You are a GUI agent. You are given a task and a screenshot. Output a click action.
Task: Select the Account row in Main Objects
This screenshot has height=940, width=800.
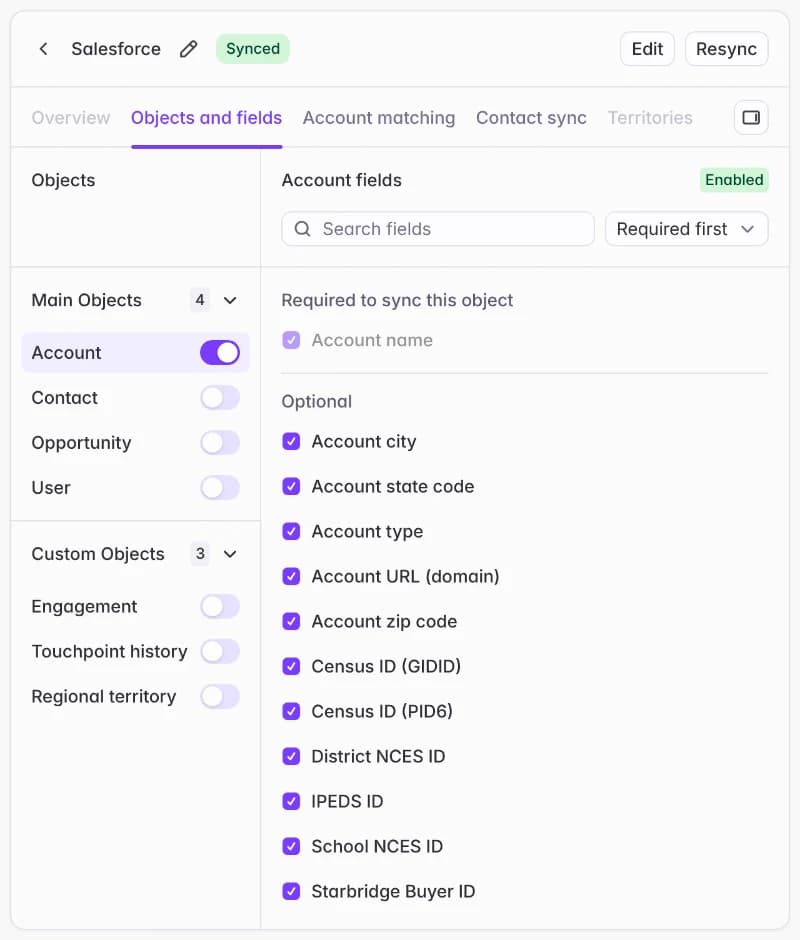coord(136,352)
